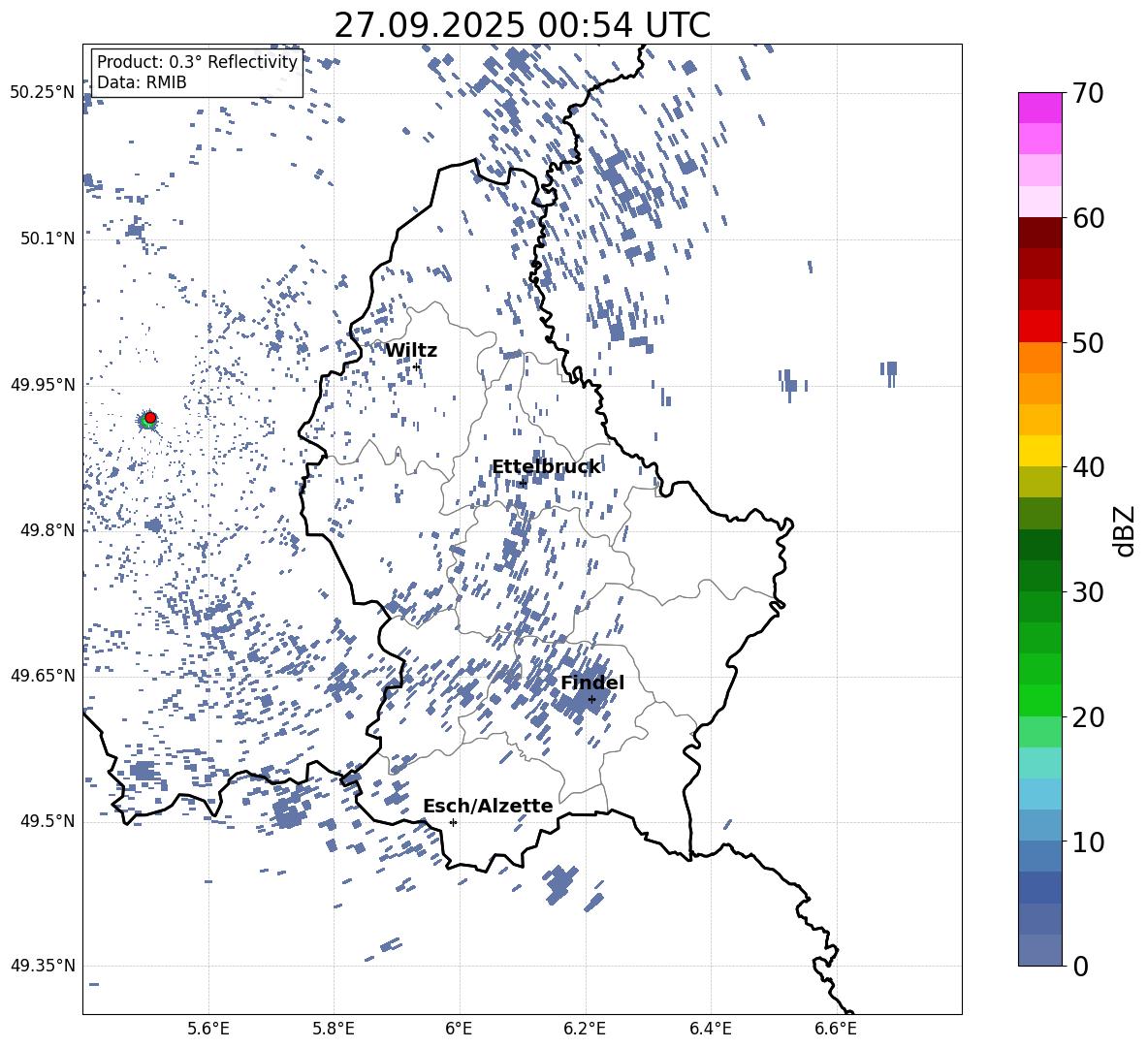
Task: Pick the dark maroon swatch just below 60 dBZ
Action: pos(1039,233)
